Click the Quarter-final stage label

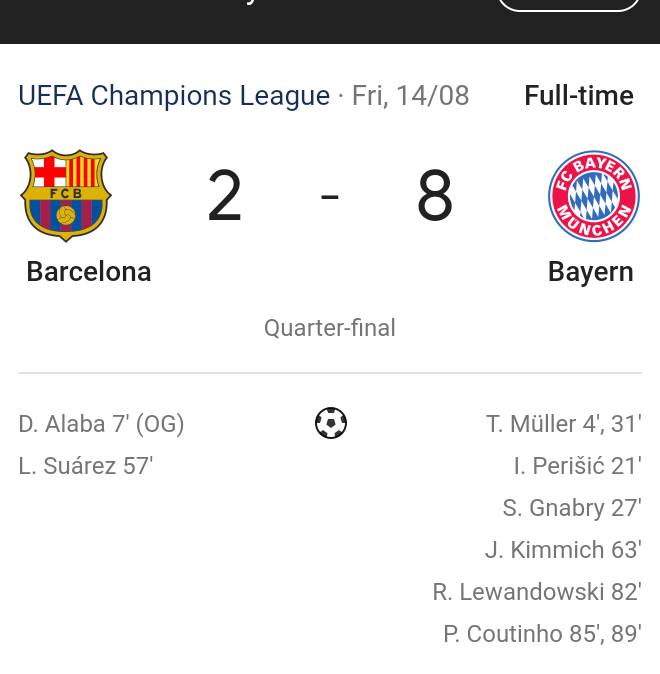point(330,328)
